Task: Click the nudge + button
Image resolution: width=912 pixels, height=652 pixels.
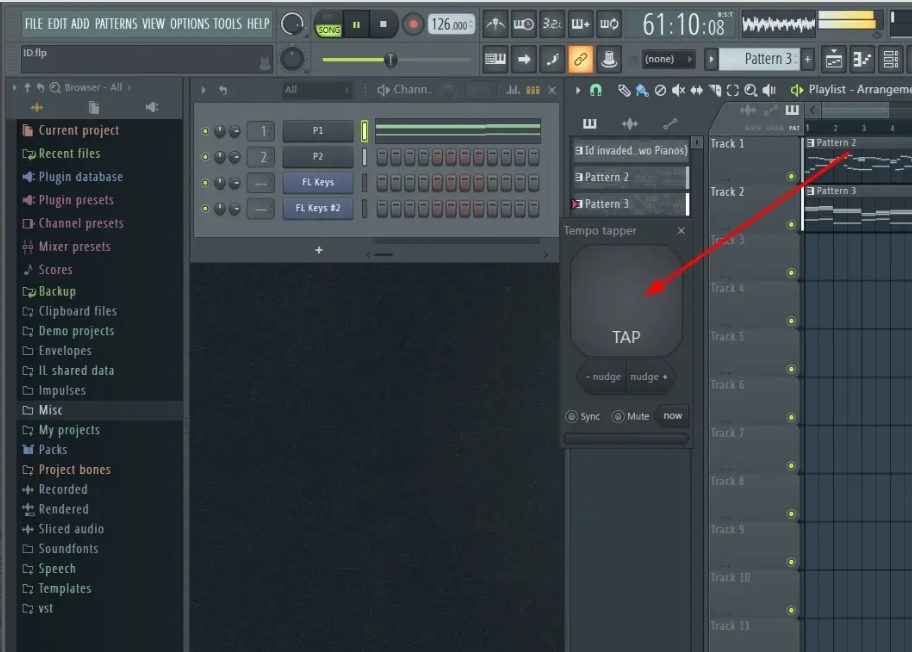Action: 650,377
